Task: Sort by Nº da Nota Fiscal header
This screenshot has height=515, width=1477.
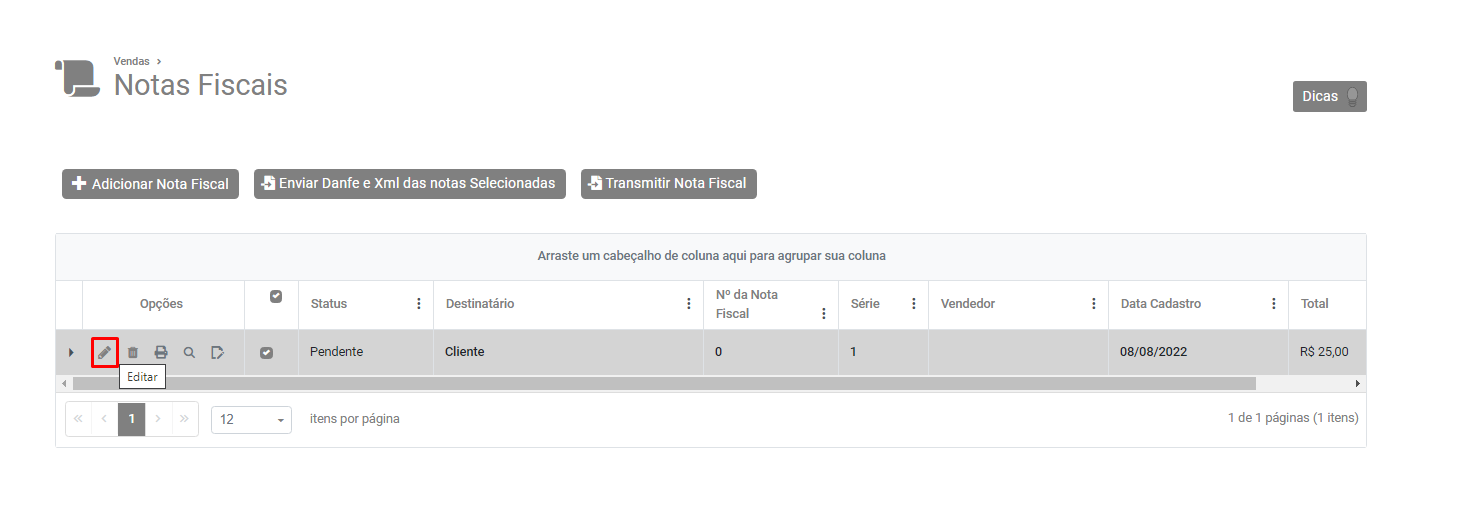Action: click(747, 304)
